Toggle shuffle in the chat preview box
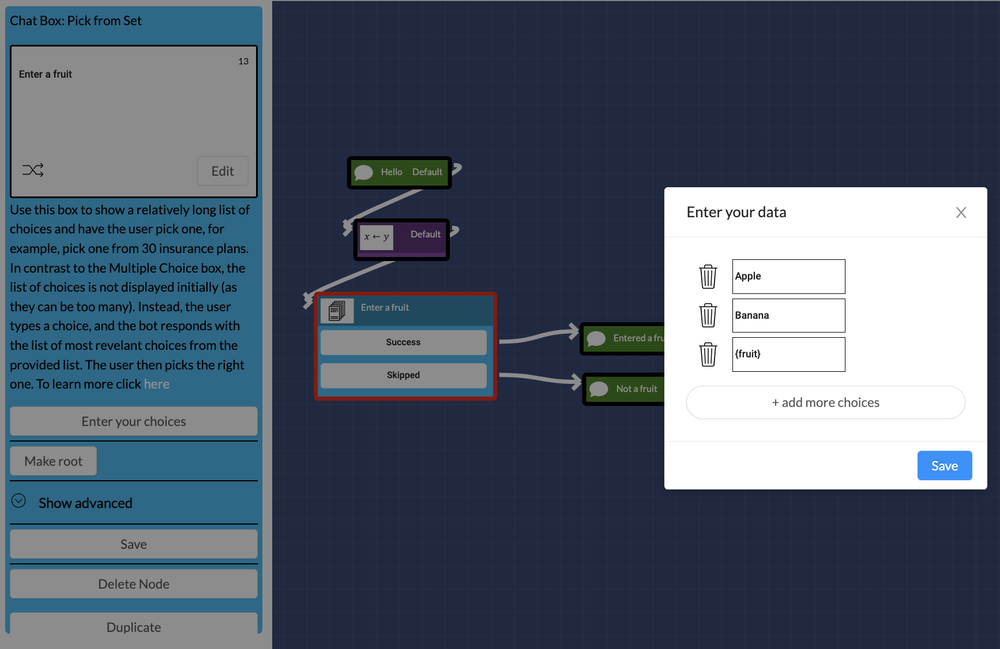Screen dimensions: 1000x649 pos(33,170)
